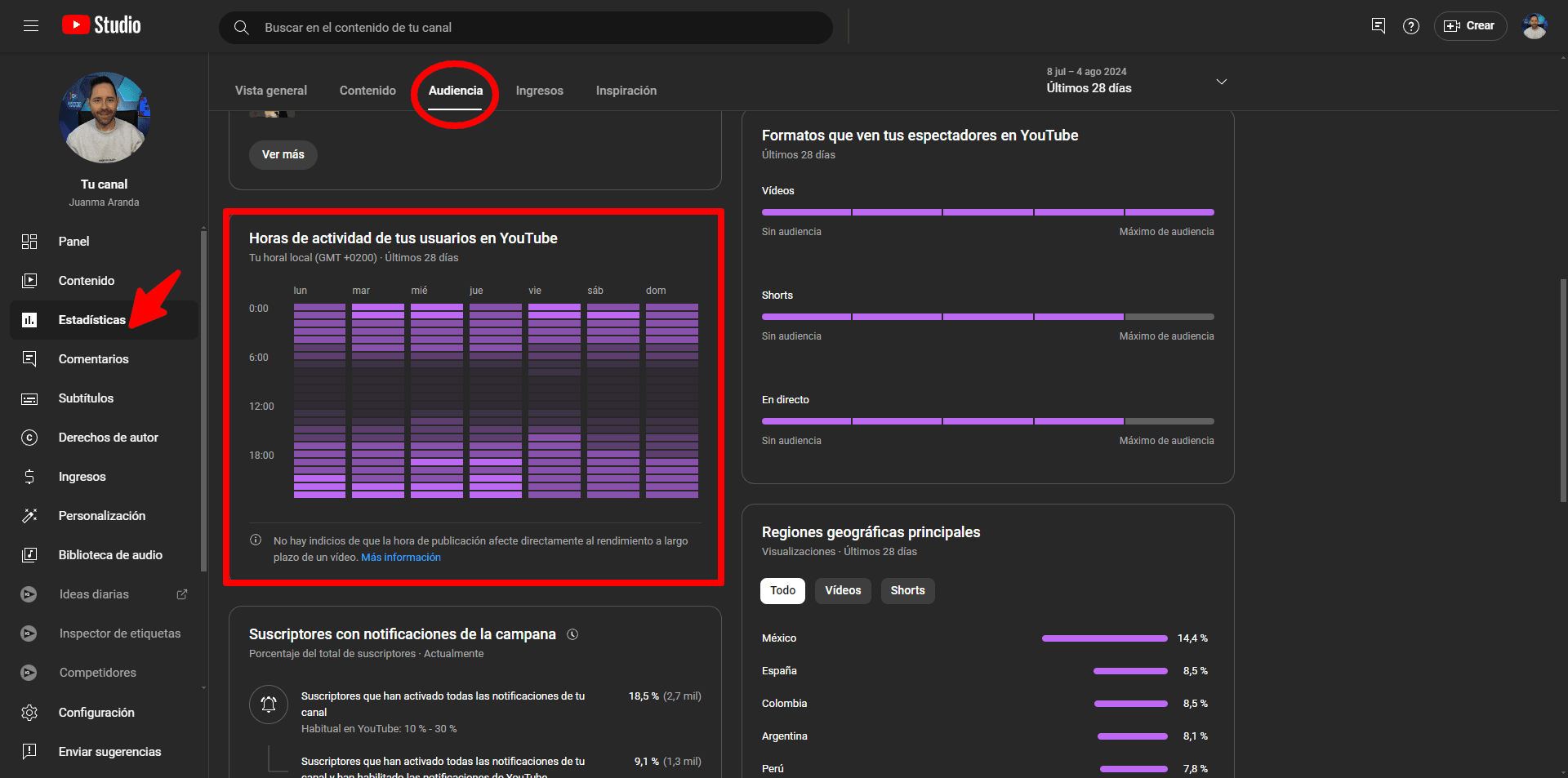Click the Subtítulos sidebar icon
This screenshot has height=778, width=1568.
tap(29, 398)
